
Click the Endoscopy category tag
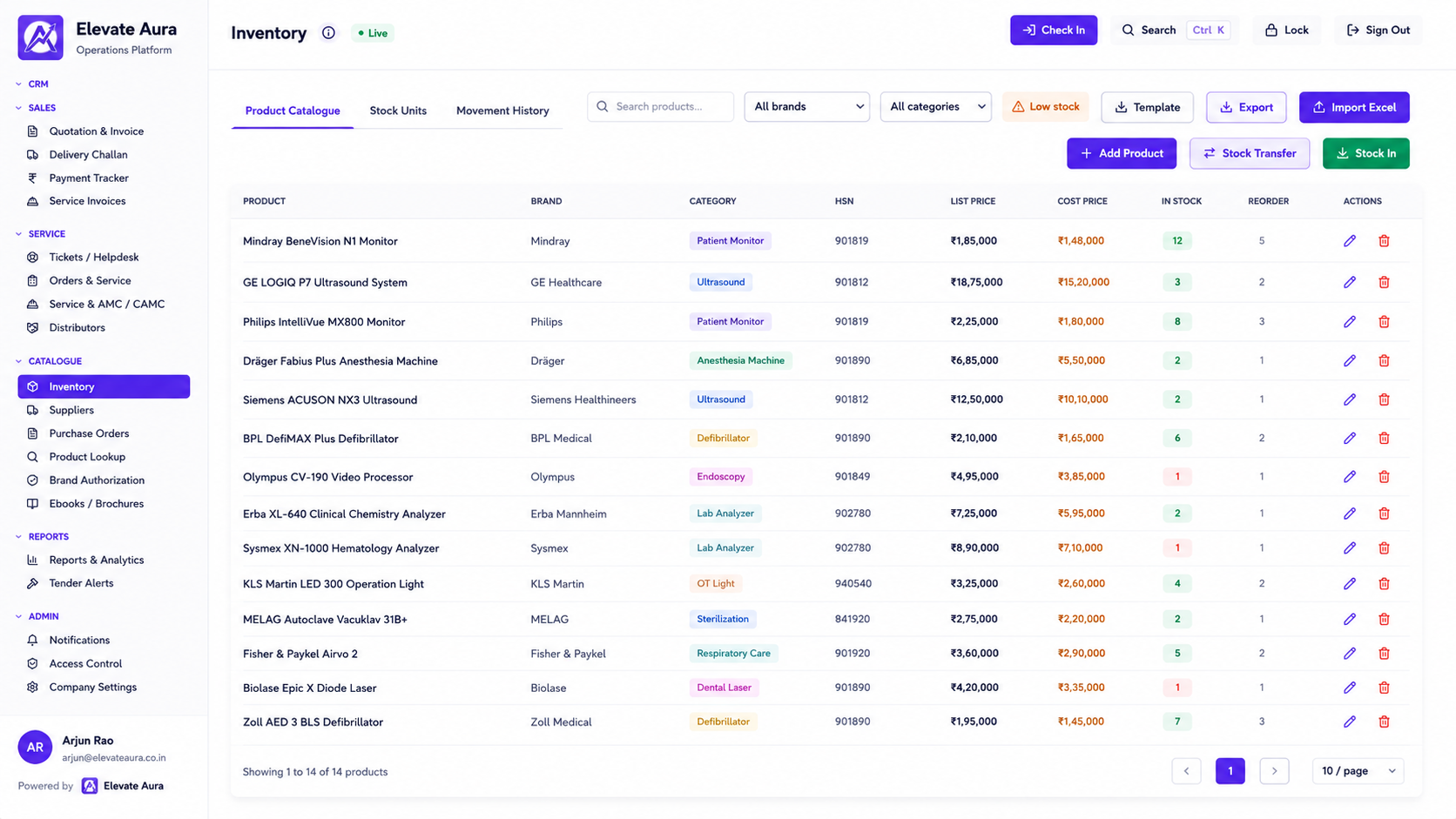coord(721,477)
